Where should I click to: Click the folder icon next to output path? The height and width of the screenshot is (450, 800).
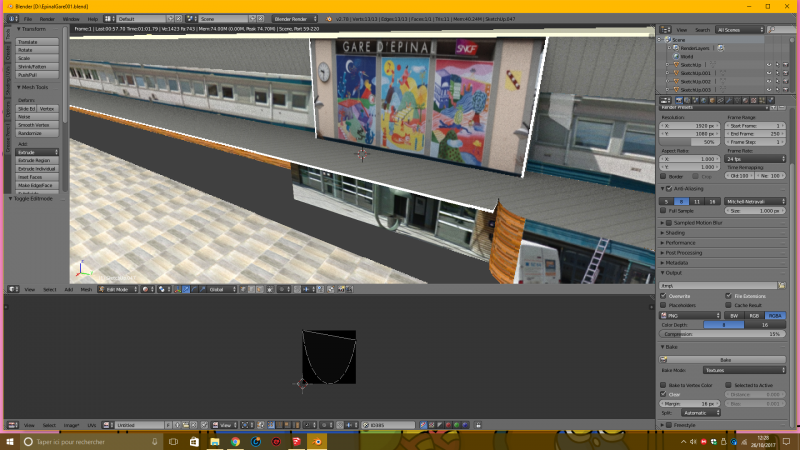tap(782, 286)
